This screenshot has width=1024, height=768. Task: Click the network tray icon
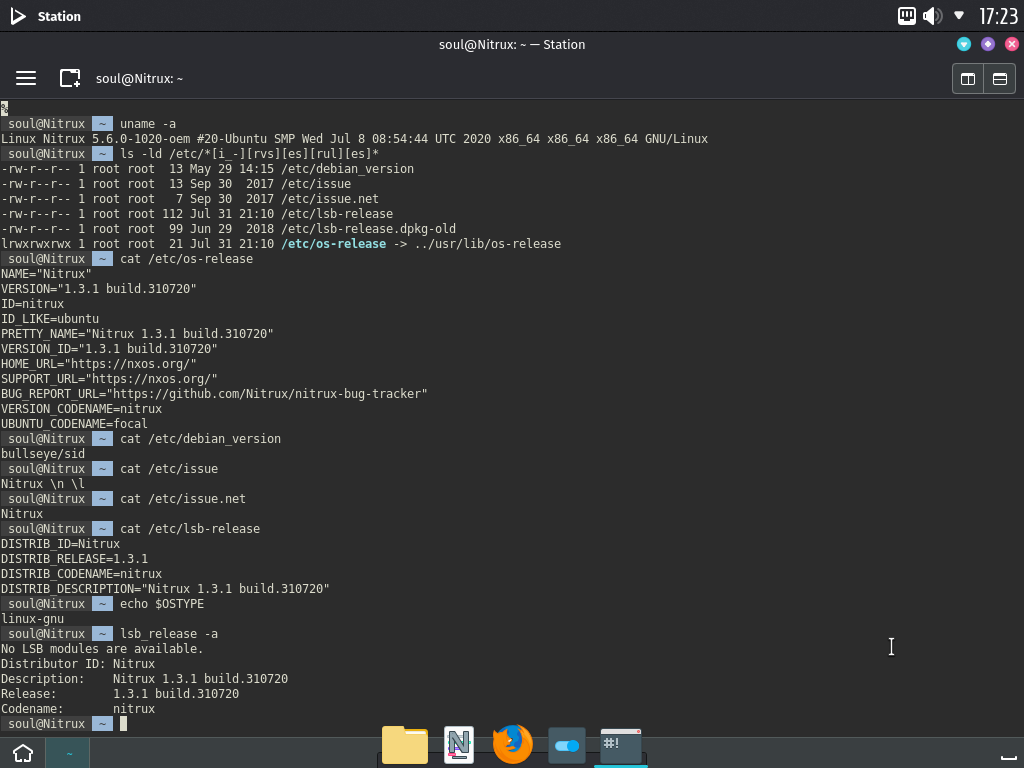906,16
